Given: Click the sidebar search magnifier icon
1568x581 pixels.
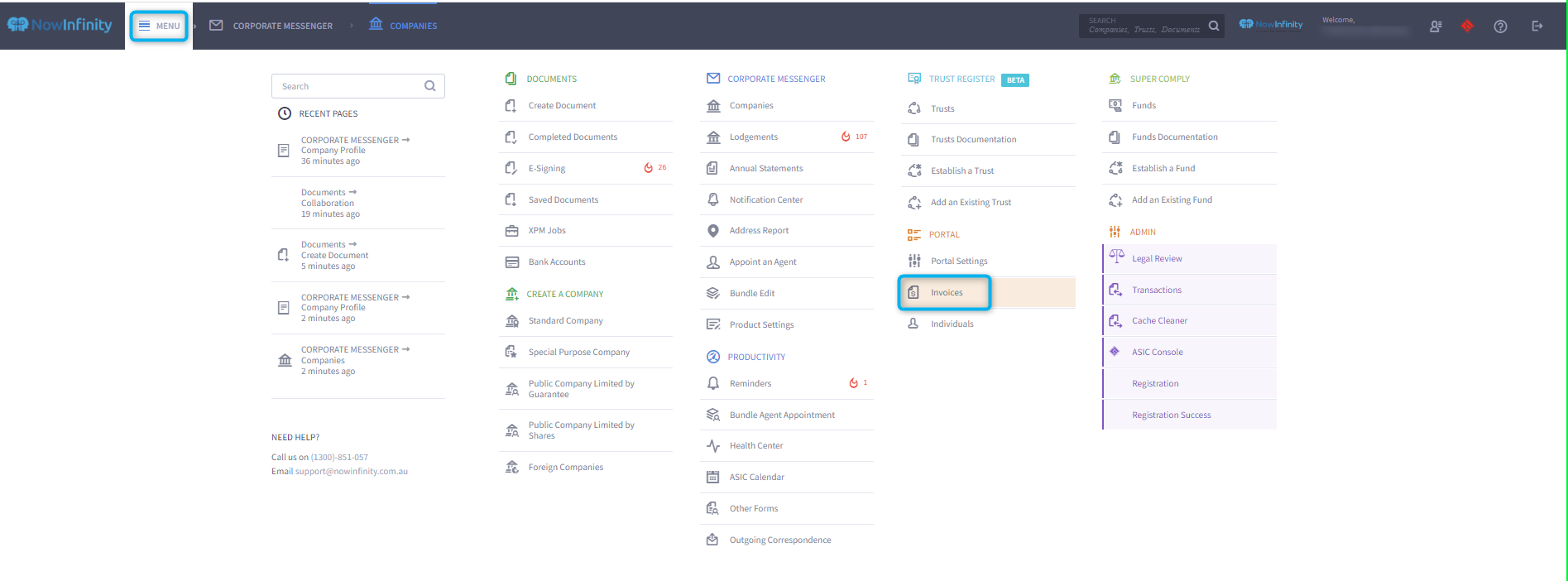Looking at the screenshot, I should 429,86.
